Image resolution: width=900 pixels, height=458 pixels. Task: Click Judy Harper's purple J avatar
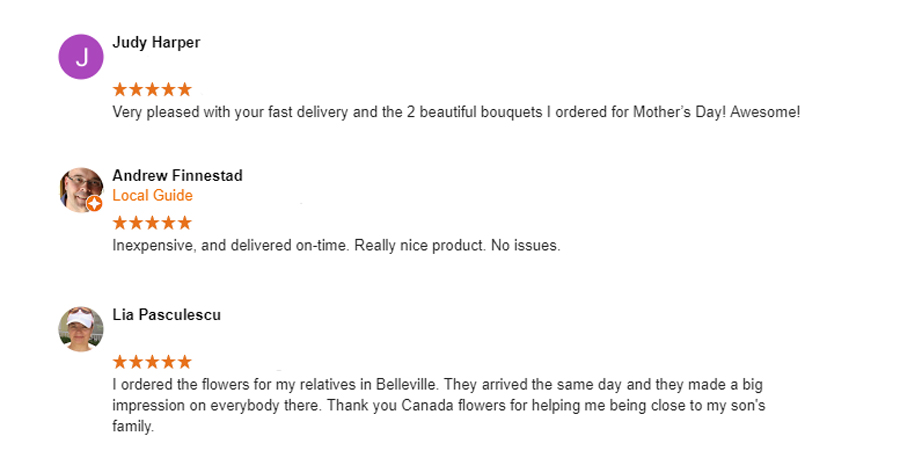tap(81, 57)
